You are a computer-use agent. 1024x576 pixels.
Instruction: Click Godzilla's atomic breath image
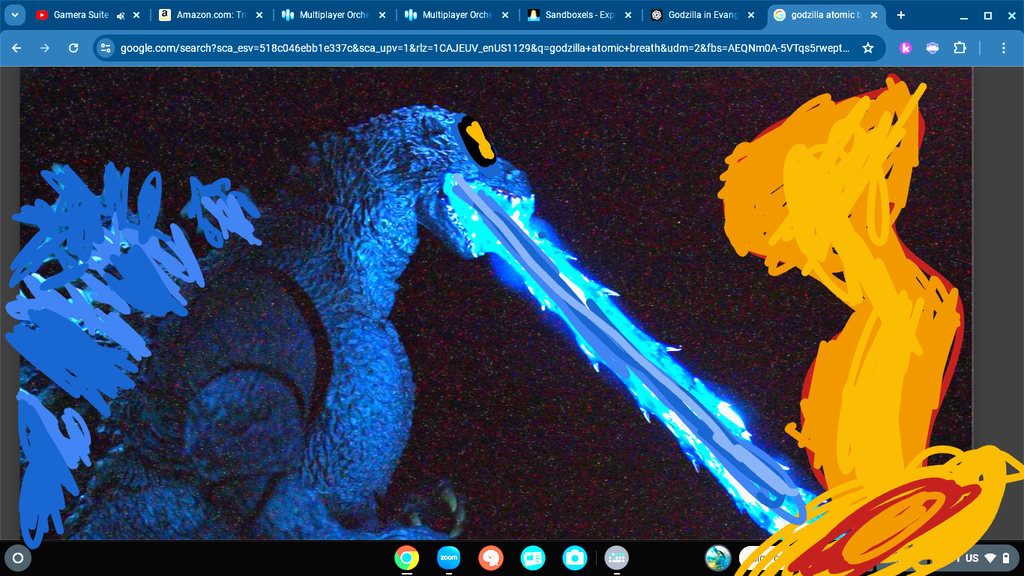pos(496,304)
